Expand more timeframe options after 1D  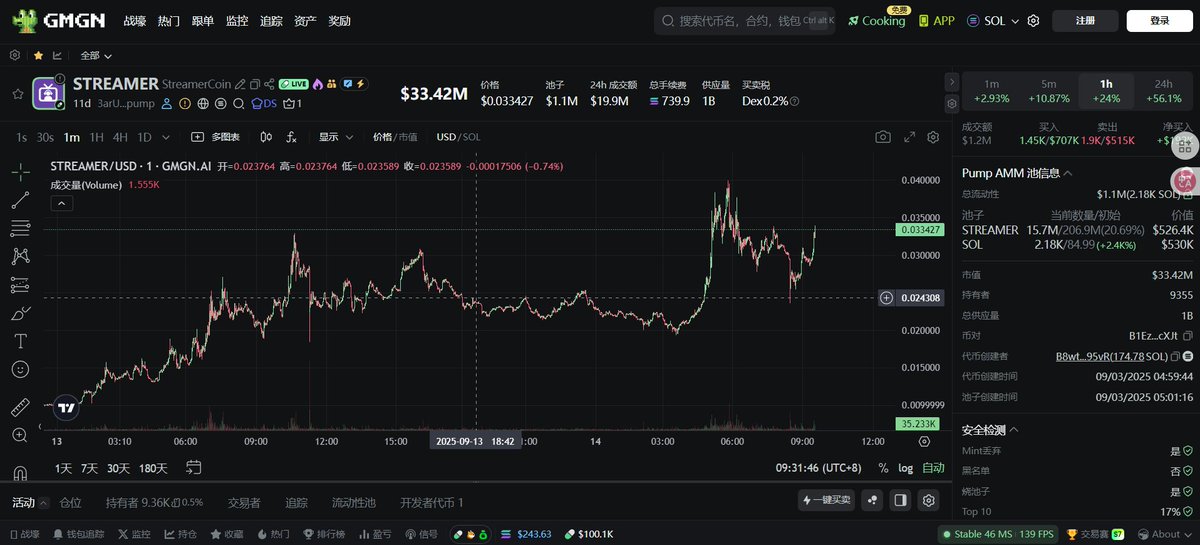(167, 137)
